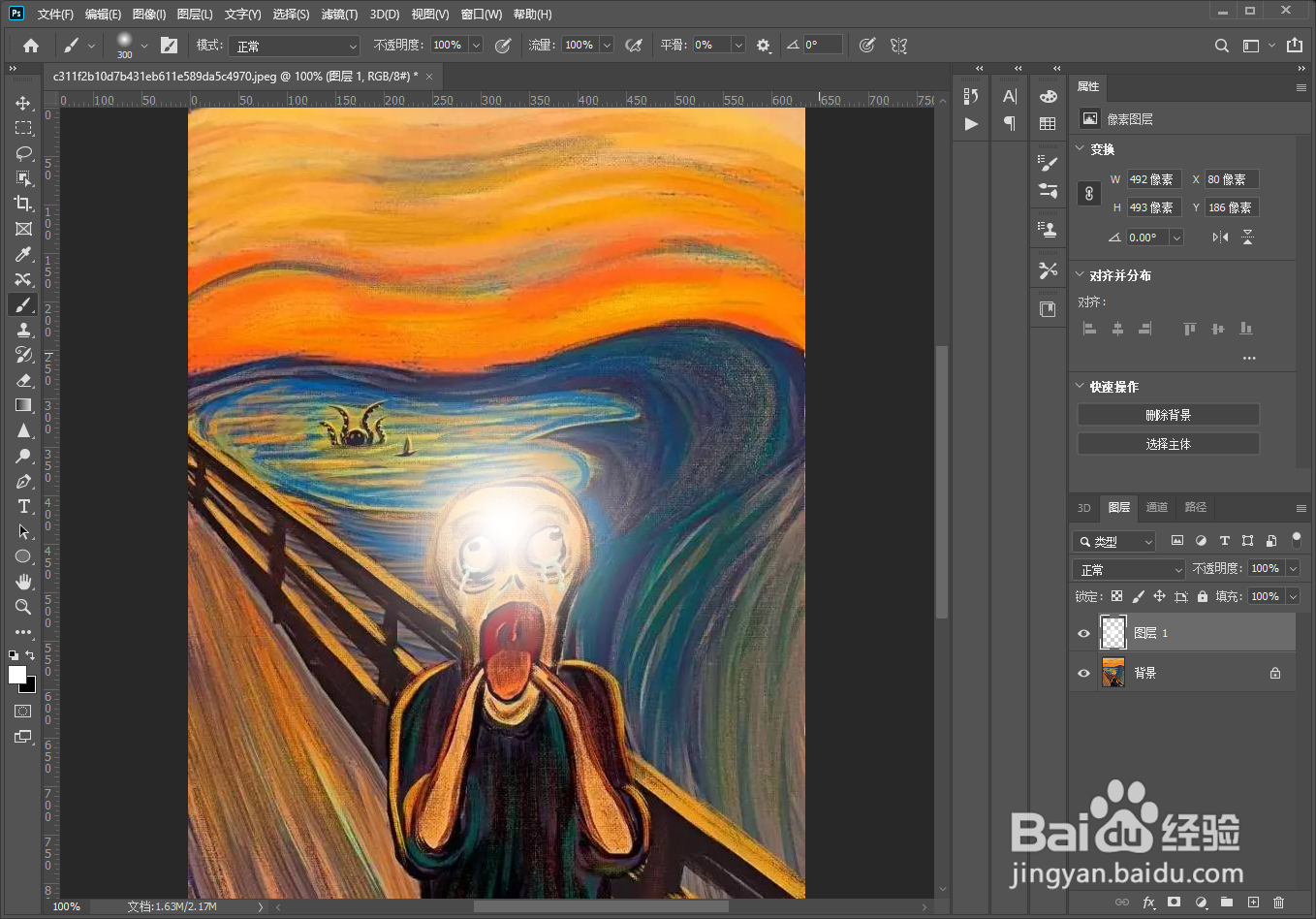Select the Eraser tool
The width and height of the screenshot is (1316, 919).
coord(23,380)
